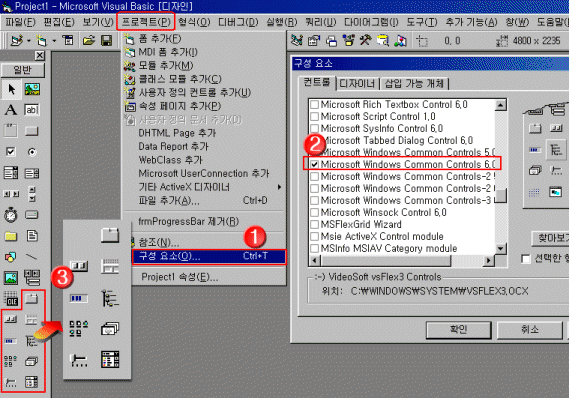Expand the 기타 ActiveX 디자이너 submenu arrow
This screenshot has width=569, height=398.
[x=279, y=187]
